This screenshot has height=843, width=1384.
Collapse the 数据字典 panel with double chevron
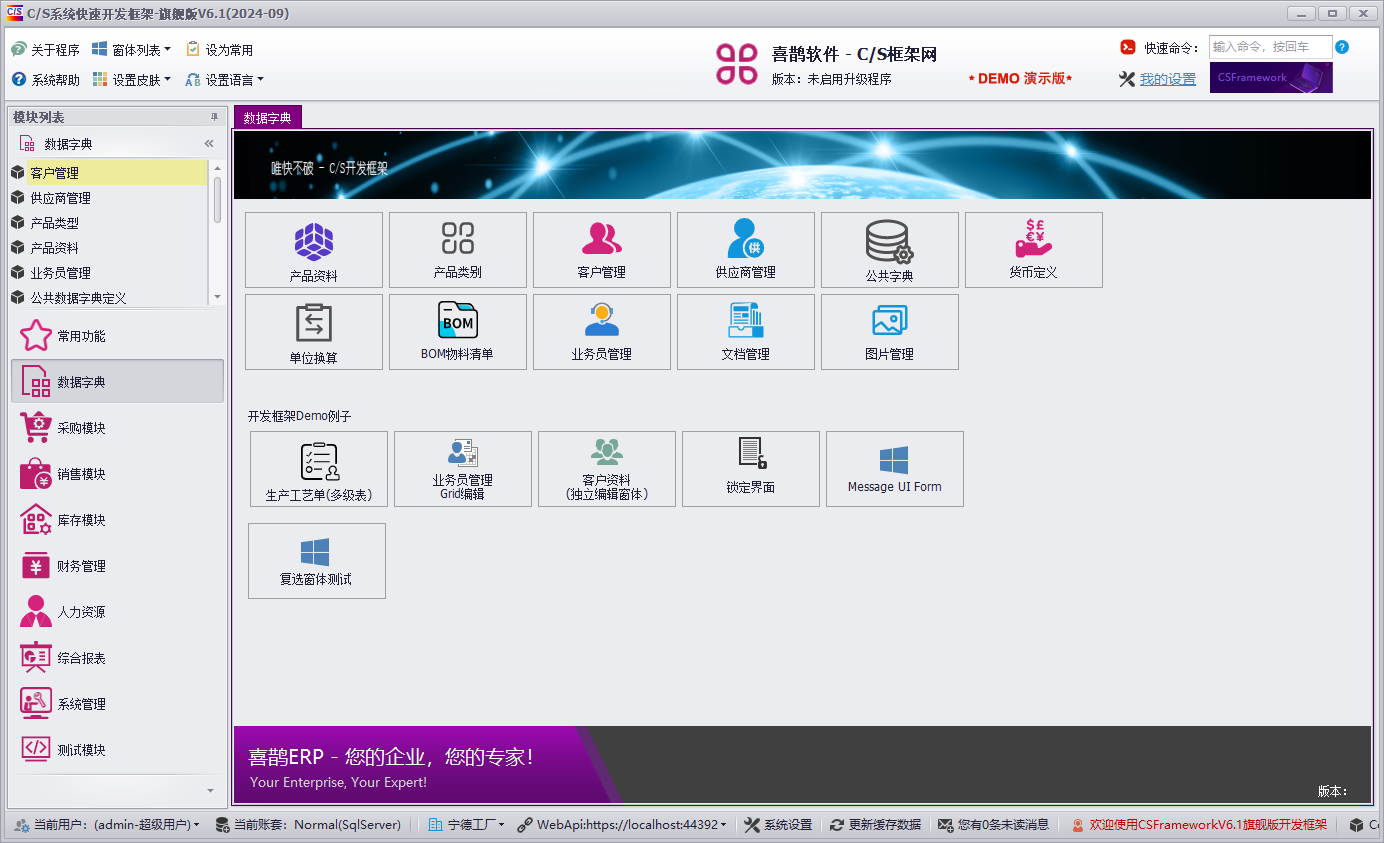coord(209,144)
